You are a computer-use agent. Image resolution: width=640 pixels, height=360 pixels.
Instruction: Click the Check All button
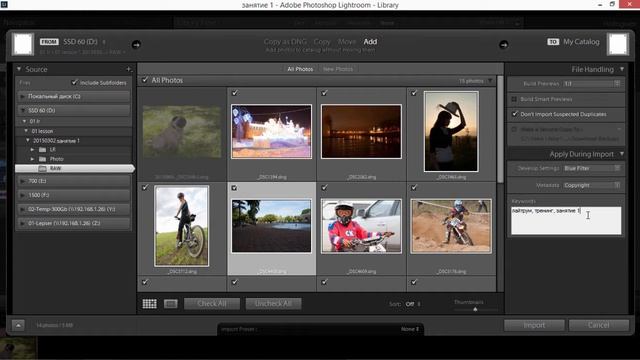tap(212, 304)
